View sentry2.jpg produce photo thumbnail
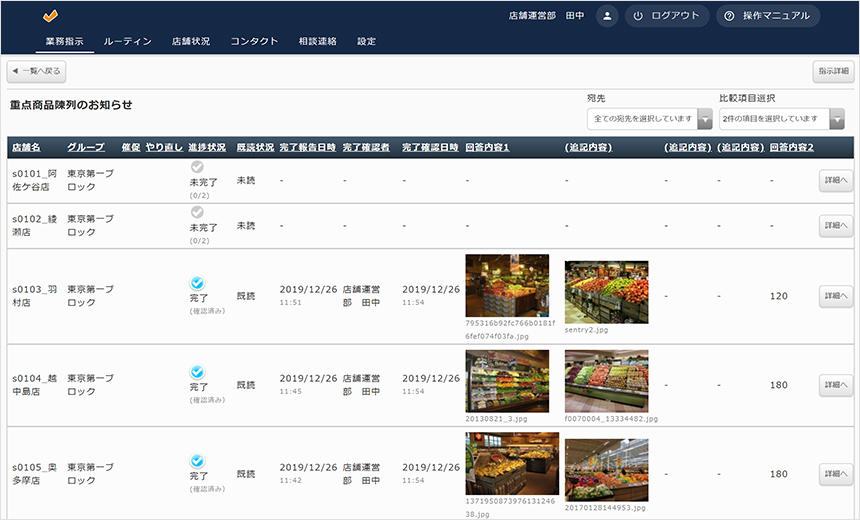This screenshot has height=520, width=860. [x=606, y=292]
